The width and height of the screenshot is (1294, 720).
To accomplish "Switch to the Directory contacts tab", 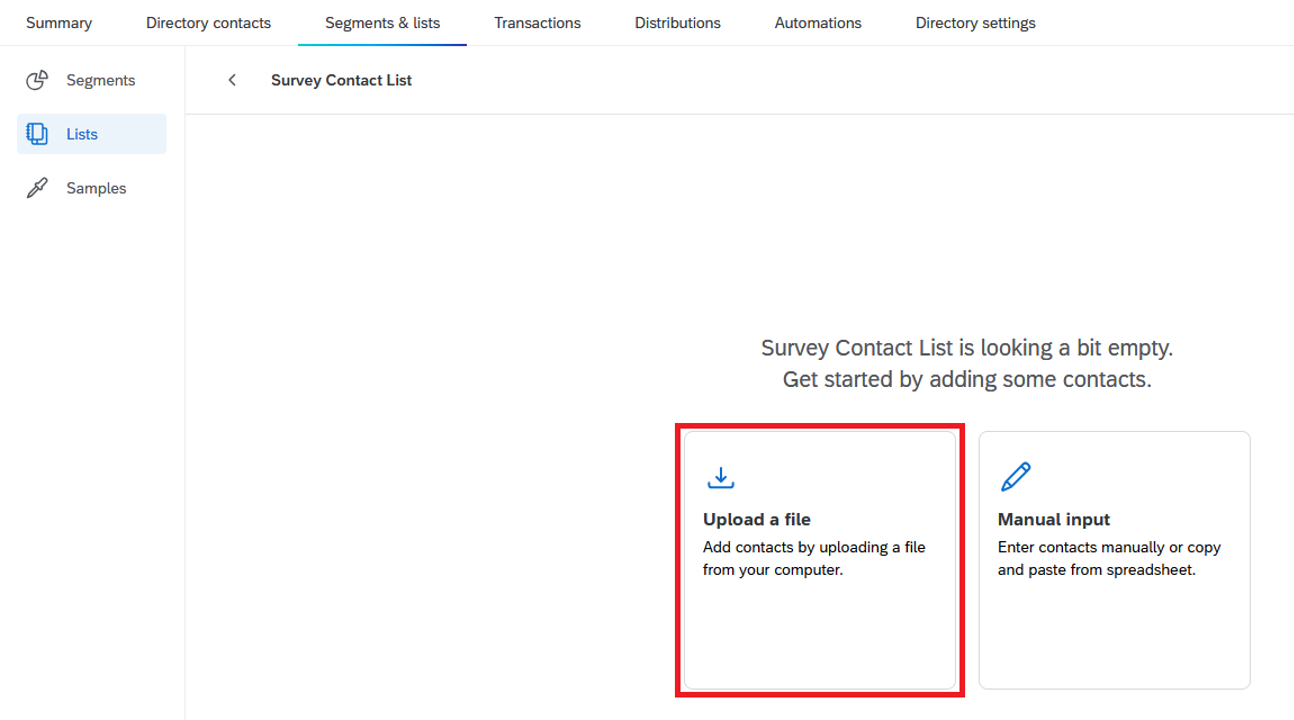I will coord(208,23).
